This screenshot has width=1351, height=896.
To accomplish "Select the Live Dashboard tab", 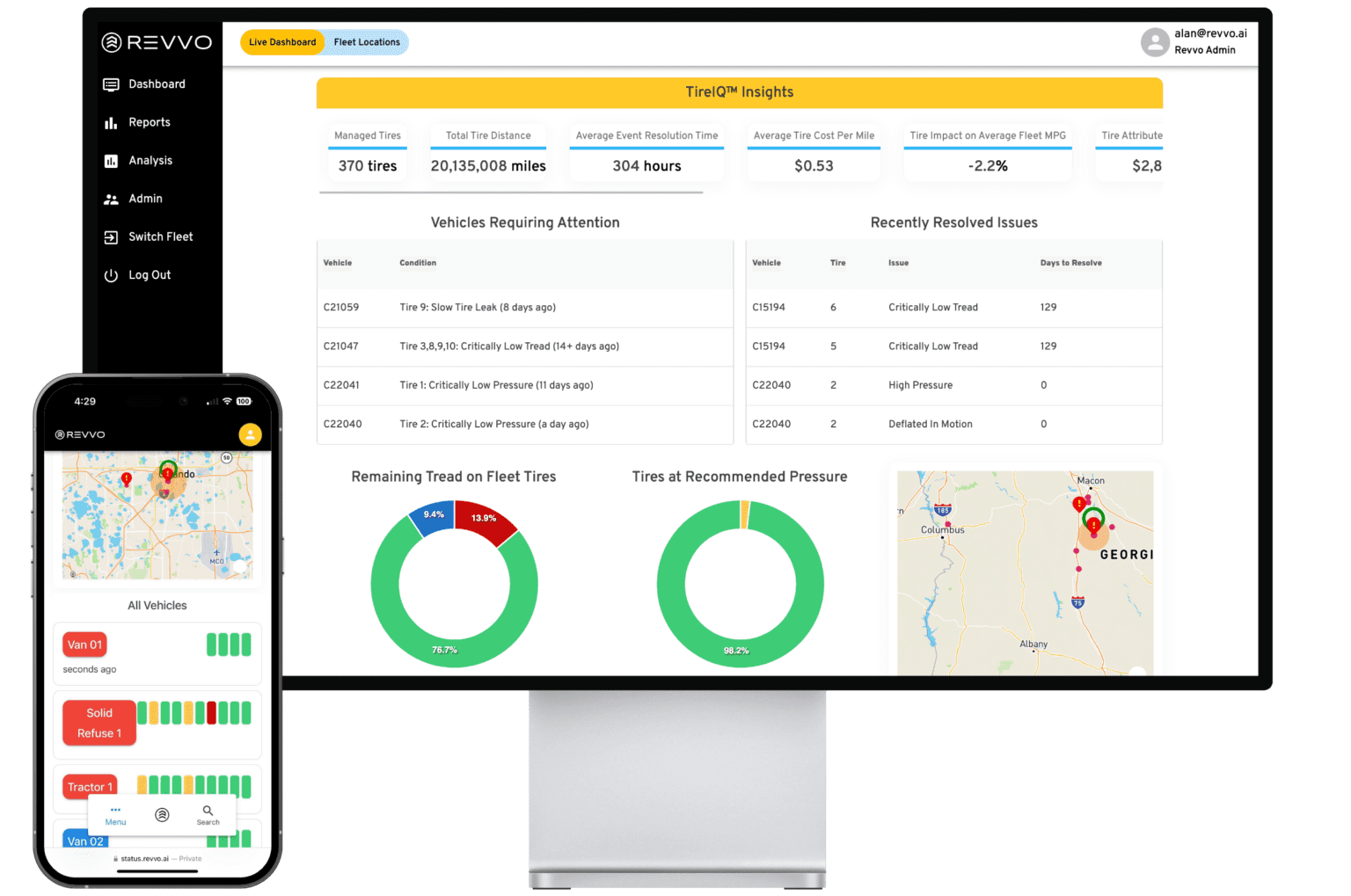I will [281, 41].
